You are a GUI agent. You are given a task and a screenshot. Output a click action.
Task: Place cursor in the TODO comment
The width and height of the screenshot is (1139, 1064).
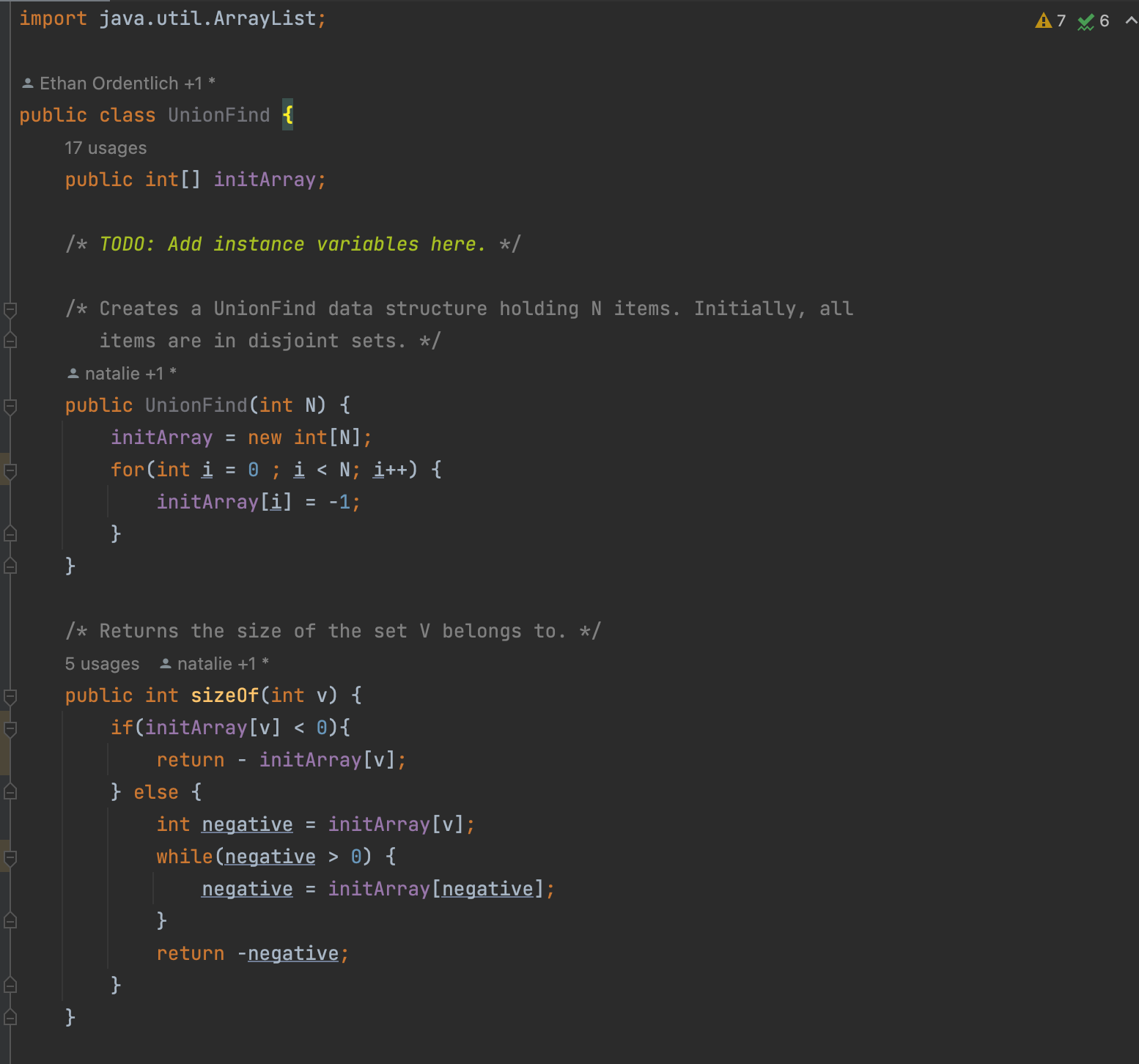(293, 244)
